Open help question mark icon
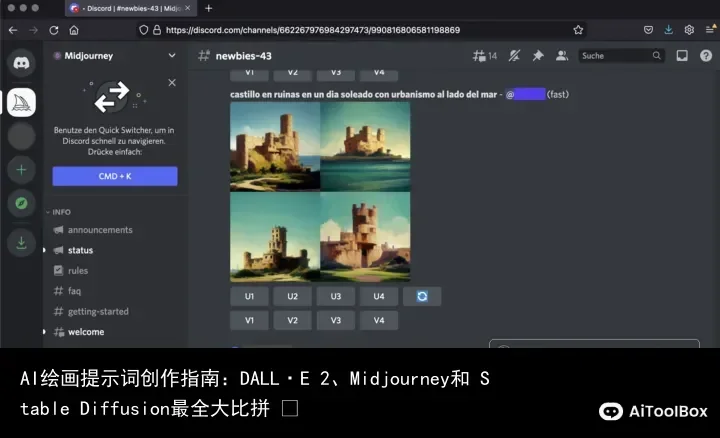Image resolution: width=720 pixels, height=438 pixels. pos(706,56)
